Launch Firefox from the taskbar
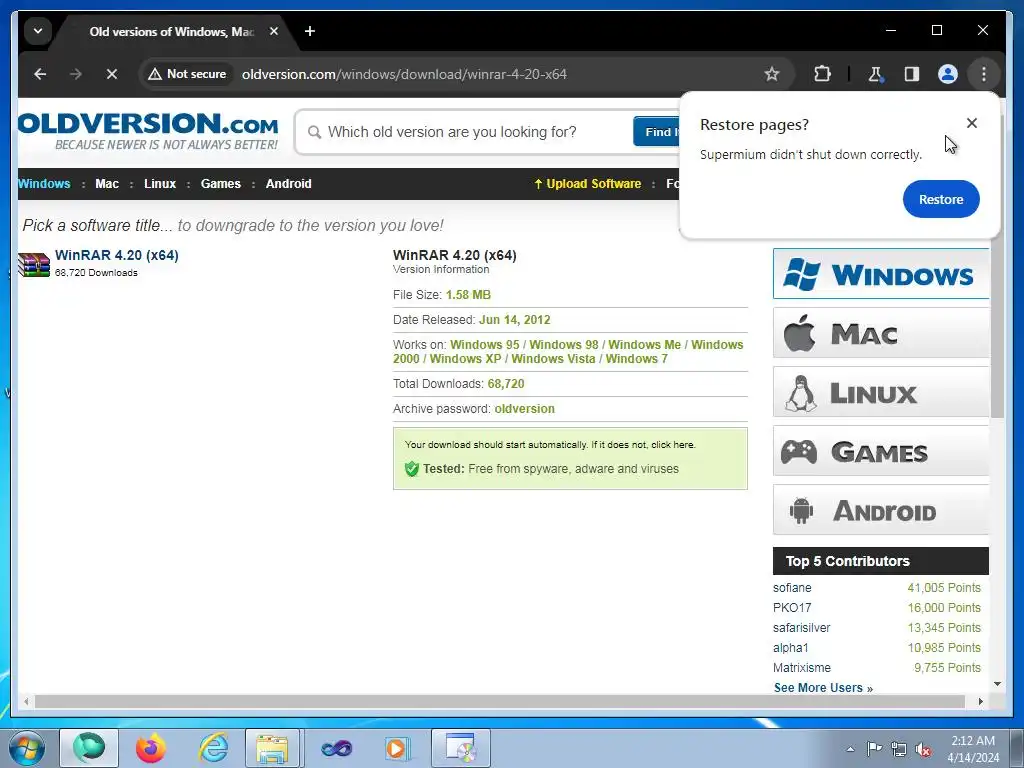Viewport: 1024px width, 768px height. (x=151, y=748)
